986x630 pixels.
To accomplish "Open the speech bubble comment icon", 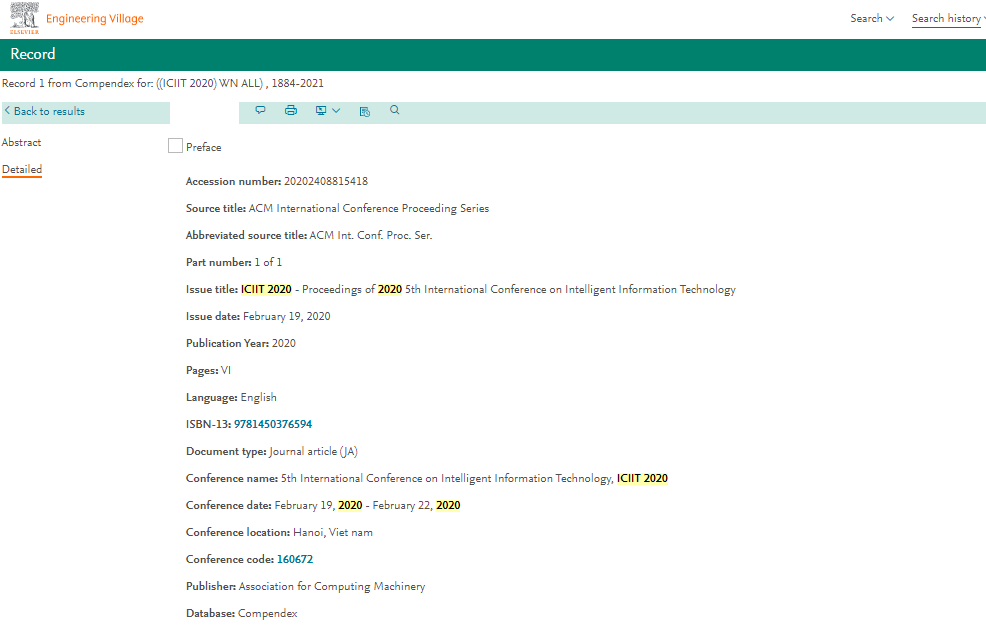I will coord(260,111).
